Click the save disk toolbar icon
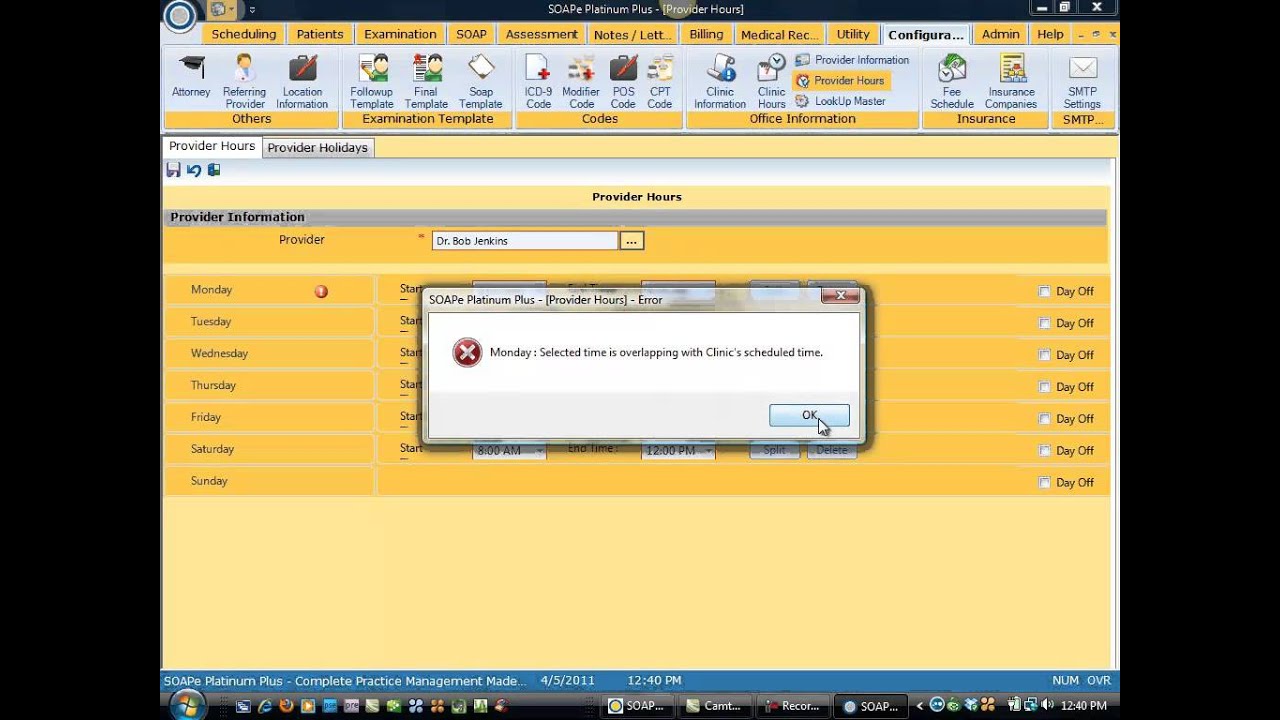1280x720 pixels. pyautogui.click(x=173, y=170)
